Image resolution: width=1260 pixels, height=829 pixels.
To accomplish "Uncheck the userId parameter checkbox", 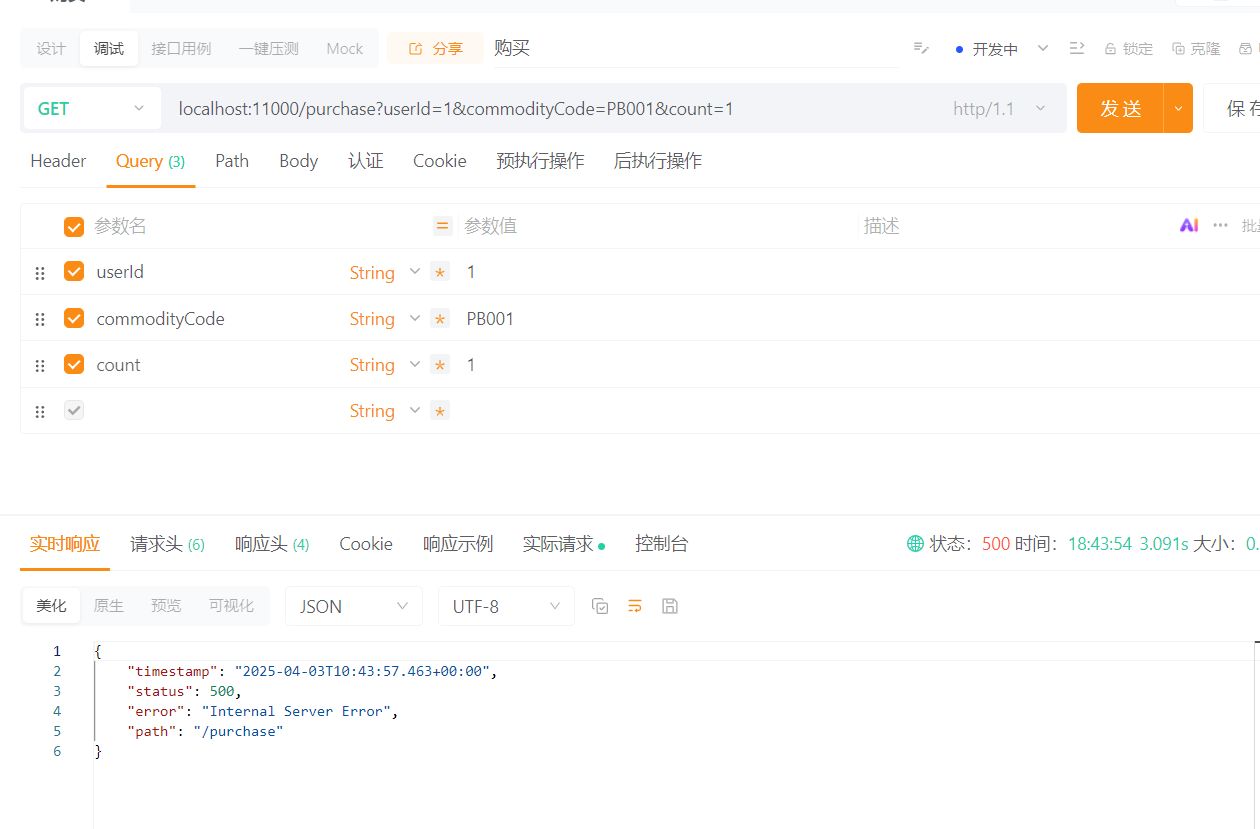I will pyautogui.click(x=74, y=272).
